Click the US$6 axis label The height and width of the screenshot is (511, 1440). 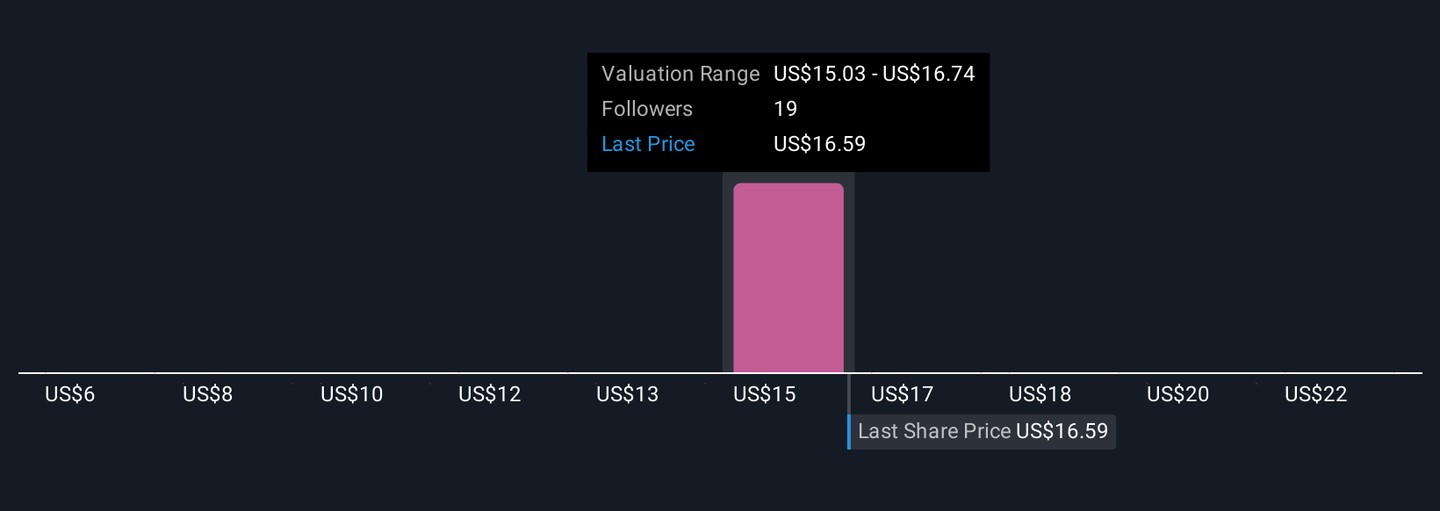pyautogui.click(x=70, y=395)
